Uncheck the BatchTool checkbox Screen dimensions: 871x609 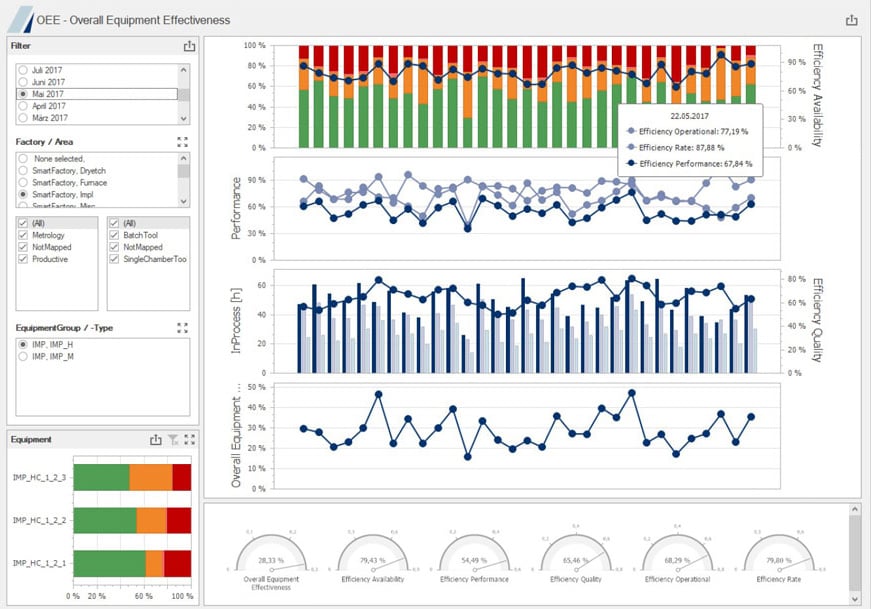click(113, 235)
